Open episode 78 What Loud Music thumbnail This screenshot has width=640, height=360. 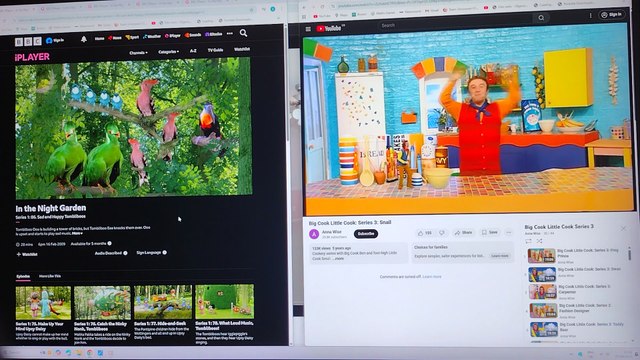(224, 302)
